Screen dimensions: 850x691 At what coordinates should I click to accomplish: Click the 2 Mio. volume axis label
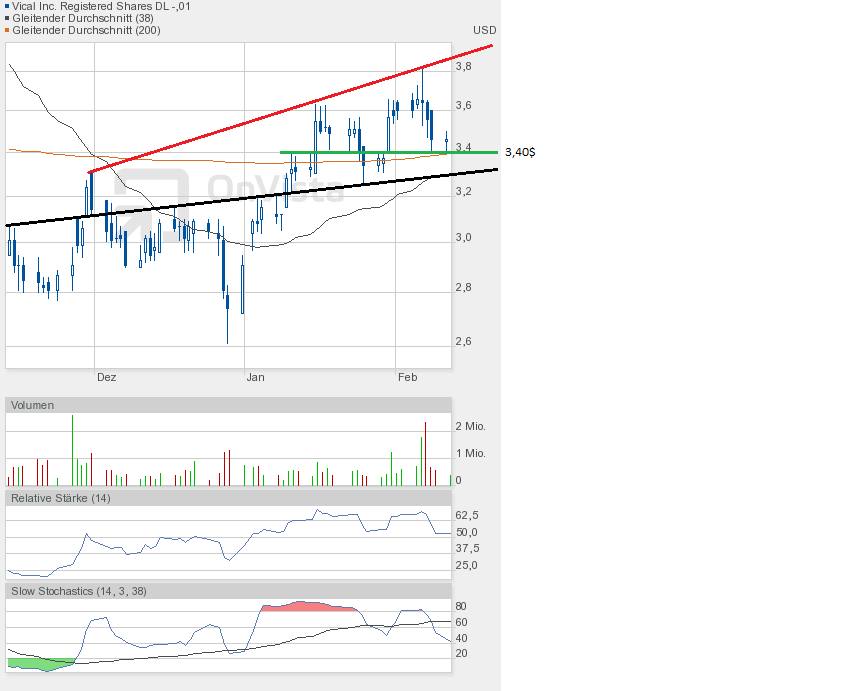[470, 426]
